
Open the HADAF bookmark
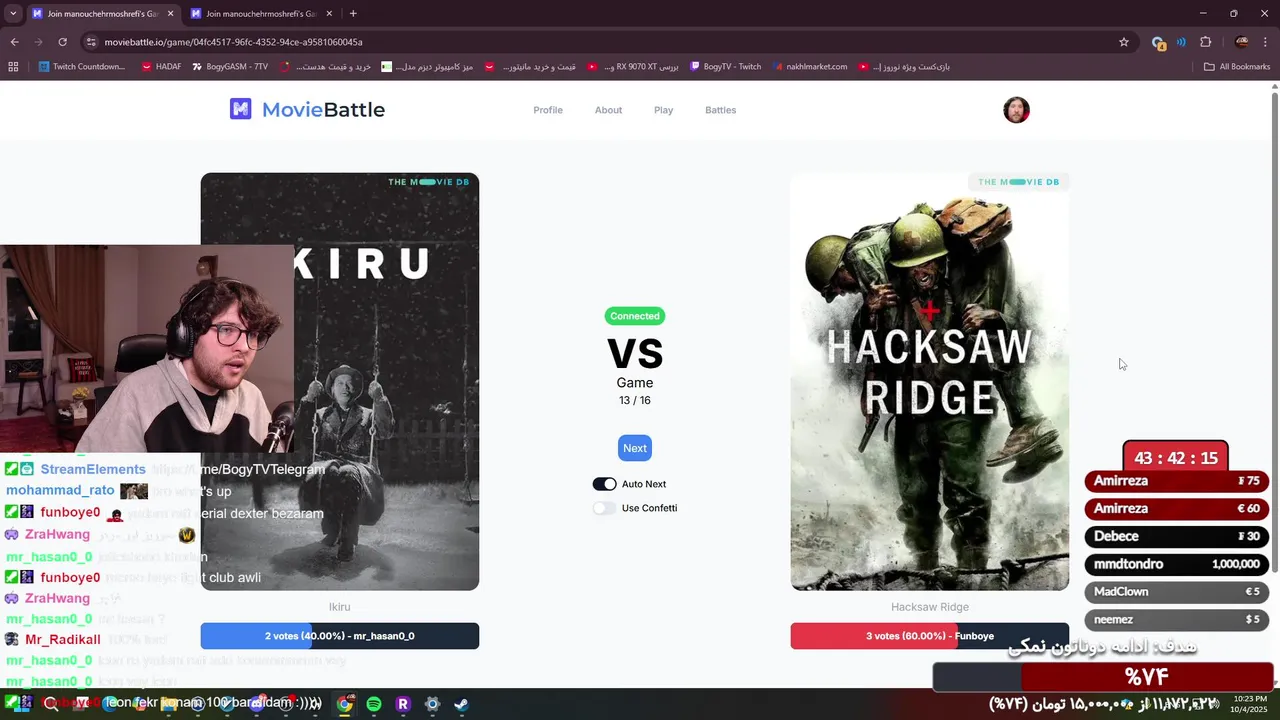161,67
